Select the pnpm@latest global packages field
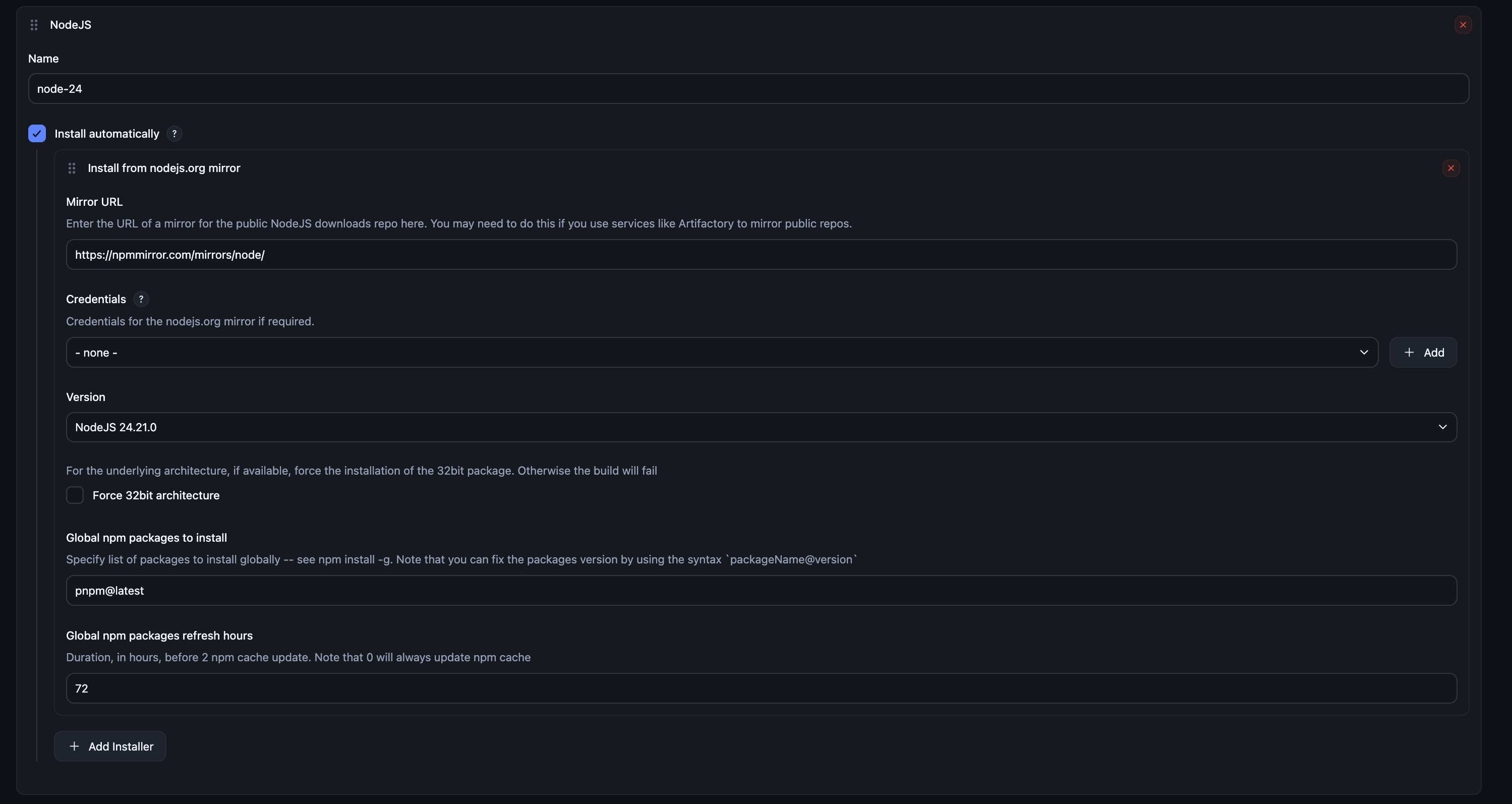Viewport: 1512px width, 804px height. [x=761, y=590]
